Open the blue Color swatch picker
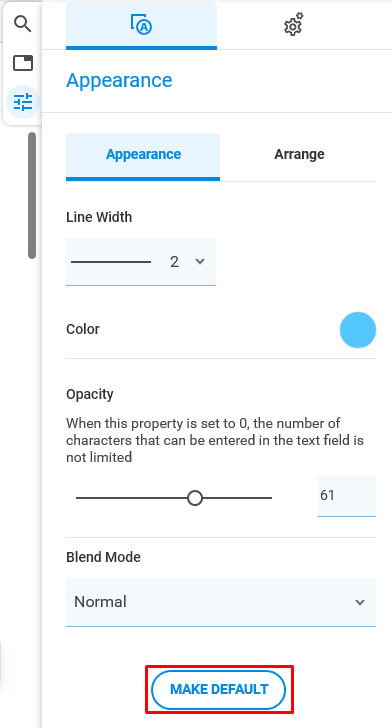This screenshot has width=392, height=728. point(358,330)
